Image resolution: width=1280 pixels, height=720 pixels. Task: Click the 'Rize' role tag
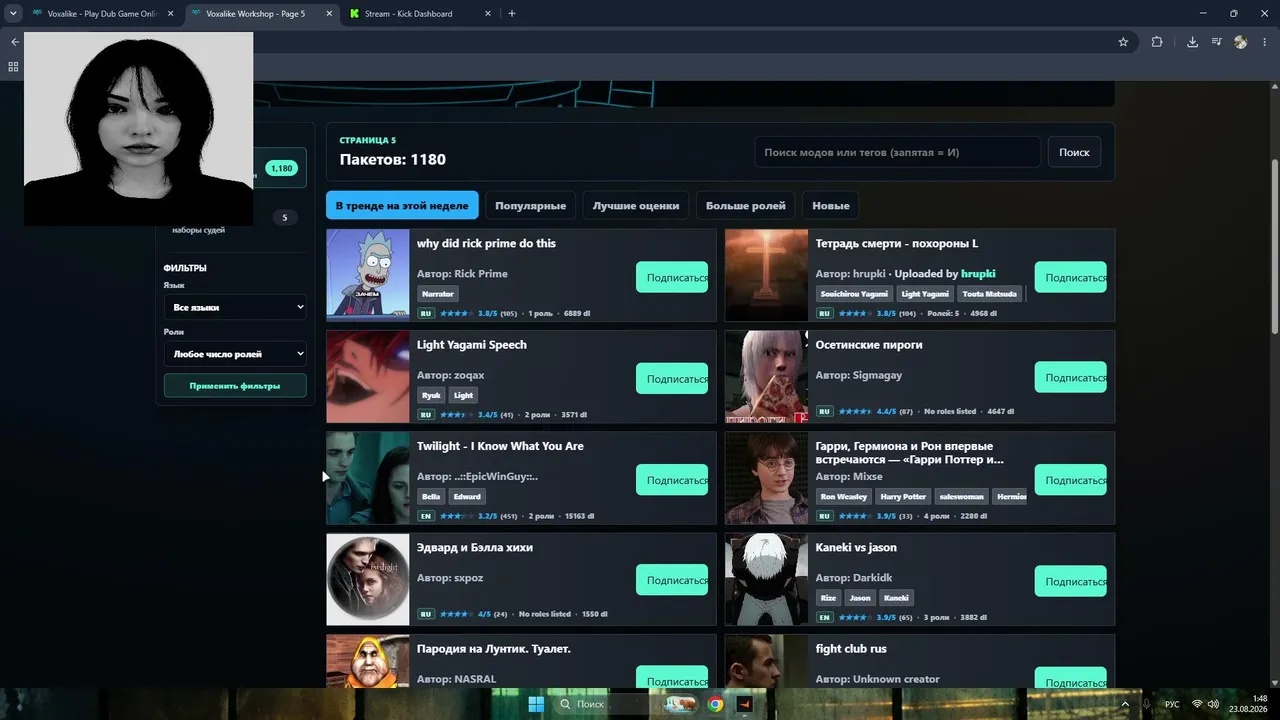(x=828, y=598)
